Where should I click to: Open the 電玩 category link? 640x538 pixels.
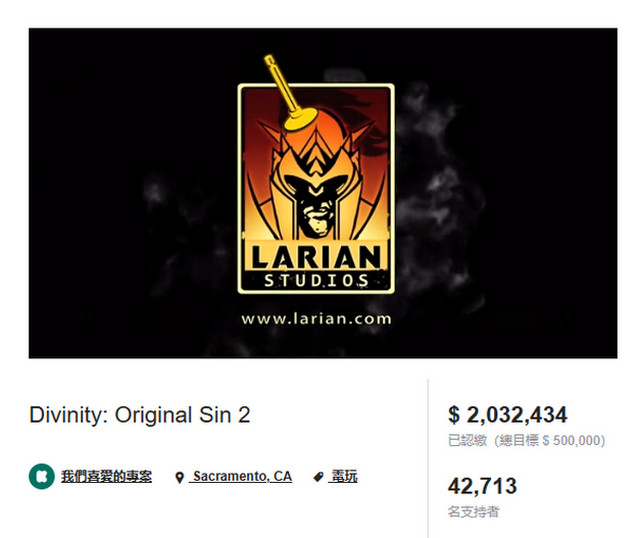click(x=343, y=476)
